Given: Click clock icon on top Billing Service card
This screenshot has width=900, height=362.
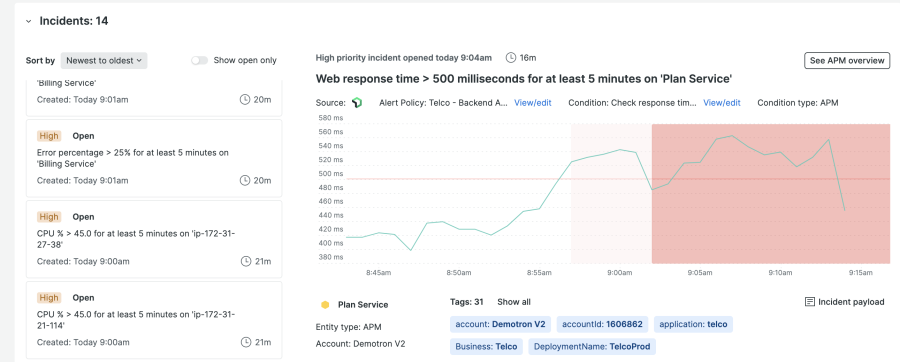Looking at the screenshot, I should click(x=245, y=99).
